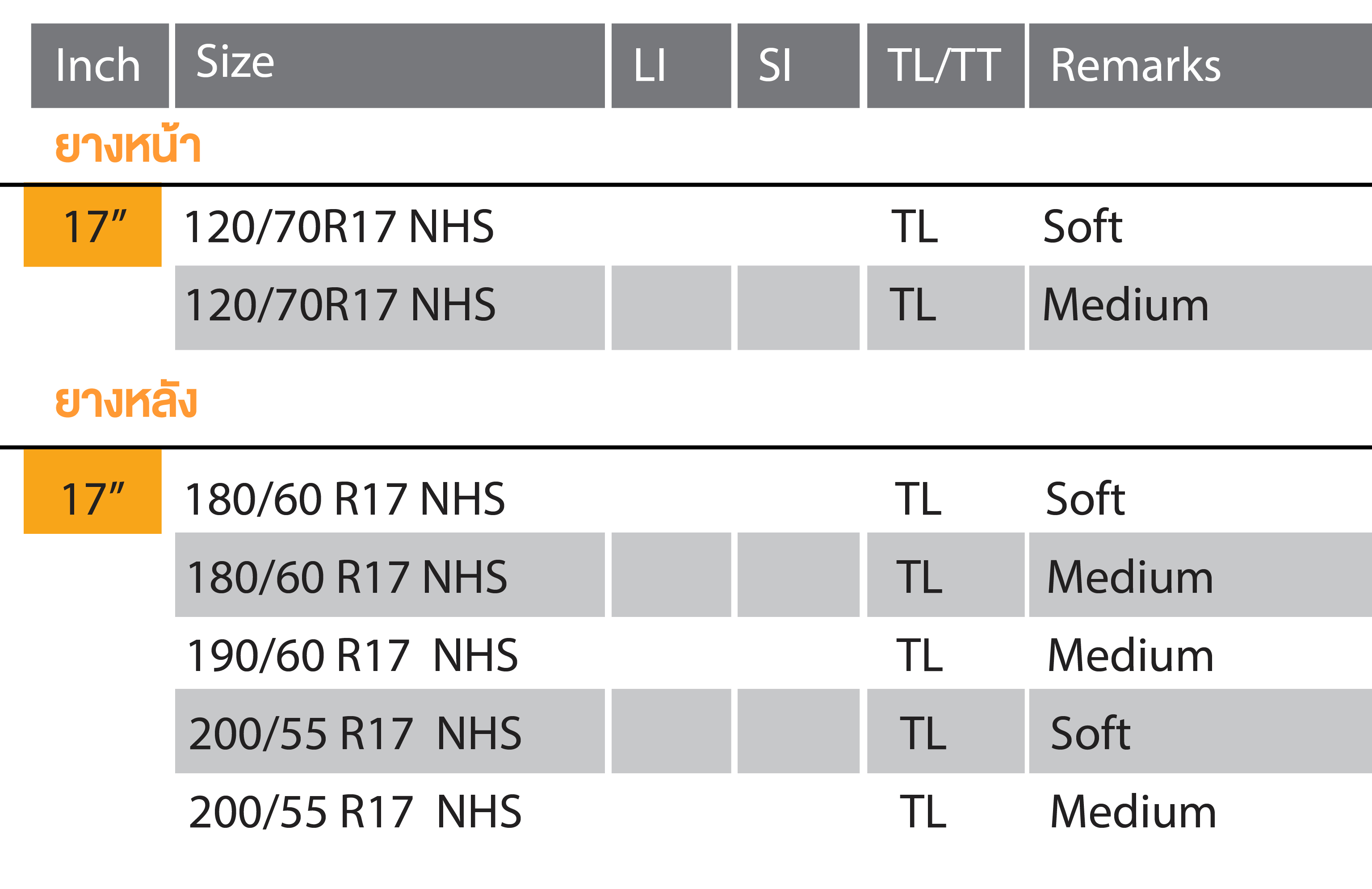Screen dimensions: 1372x889
Task: Click Medium remark for 190/60 R17
Action: point(1130,655)
